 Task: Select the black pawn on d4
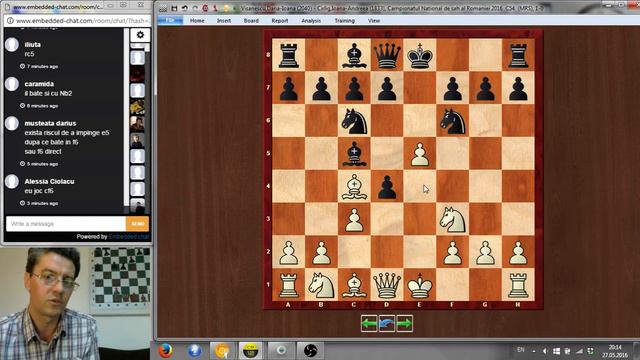click(x=387, y=186)
